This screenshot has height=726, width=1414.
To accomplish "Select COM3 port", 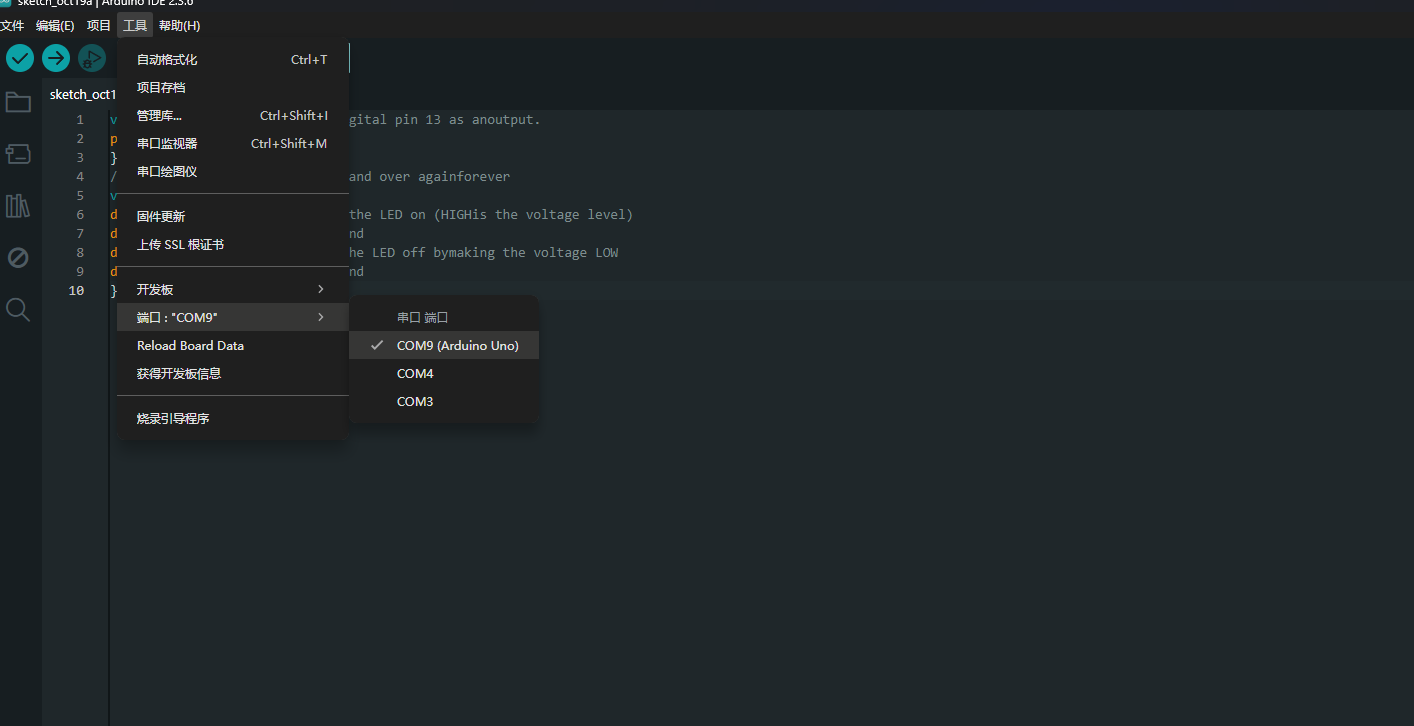I will pos(444,401).
